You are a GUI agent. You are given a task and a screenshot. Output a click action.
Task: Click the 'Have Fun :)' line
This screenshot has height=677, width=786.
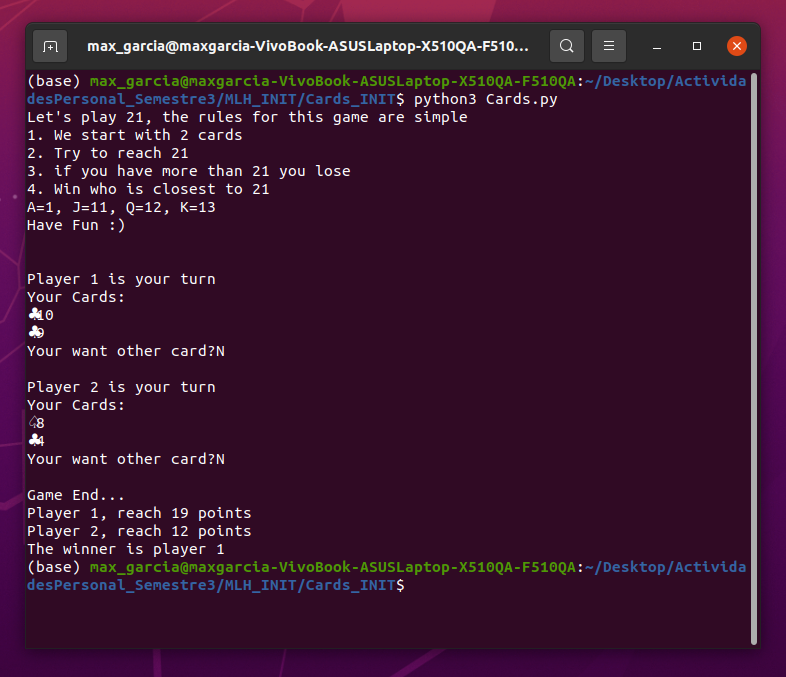pos(76,225)
